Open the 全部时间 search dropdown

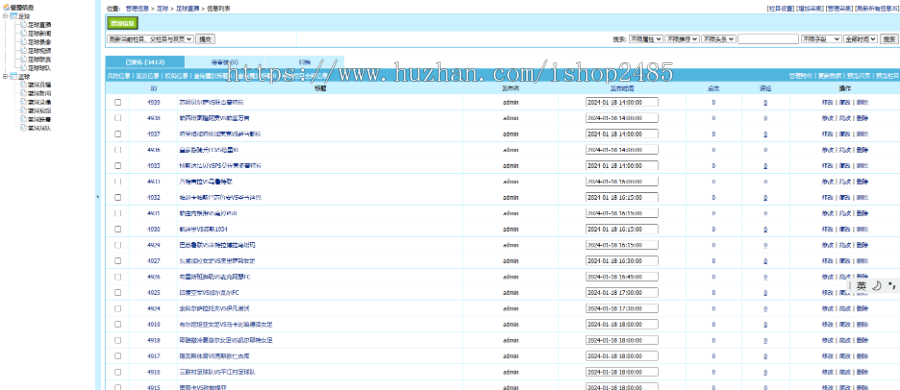(861, 39)
